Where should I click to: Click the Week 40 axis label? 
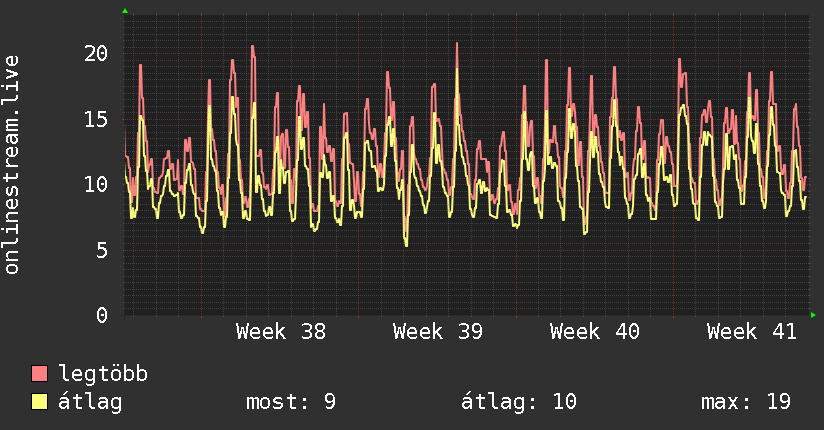(x=595, y=332)
